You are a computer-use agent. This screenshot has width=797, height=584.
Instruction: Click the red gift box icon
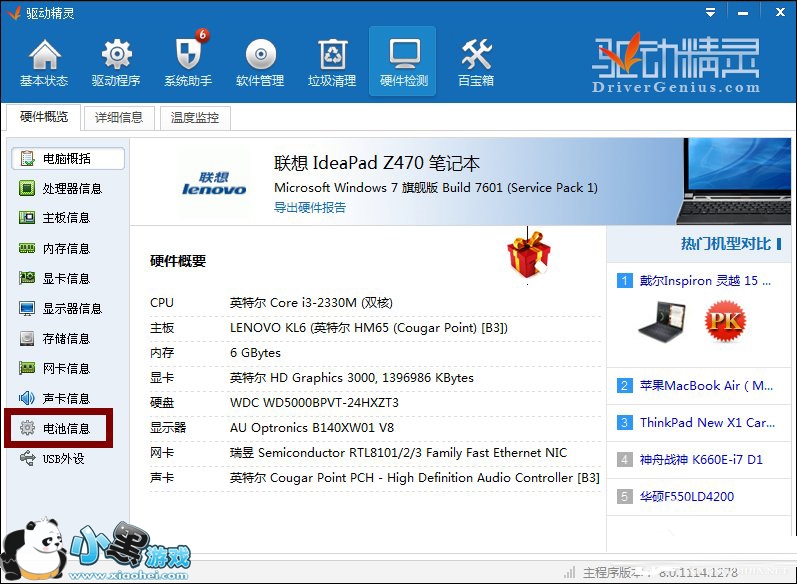(x=529, y=254)
